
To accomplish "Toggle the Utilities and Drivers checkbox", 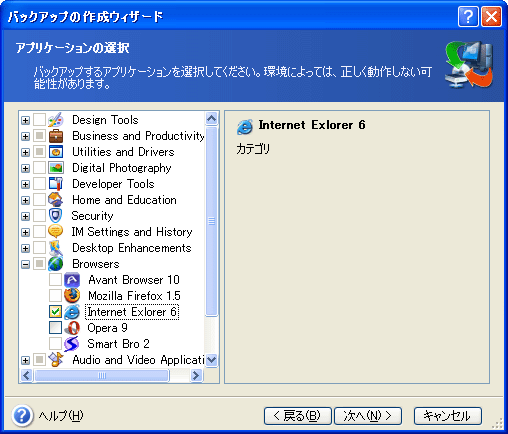I will pyautogui.click(x=40, y=152).
